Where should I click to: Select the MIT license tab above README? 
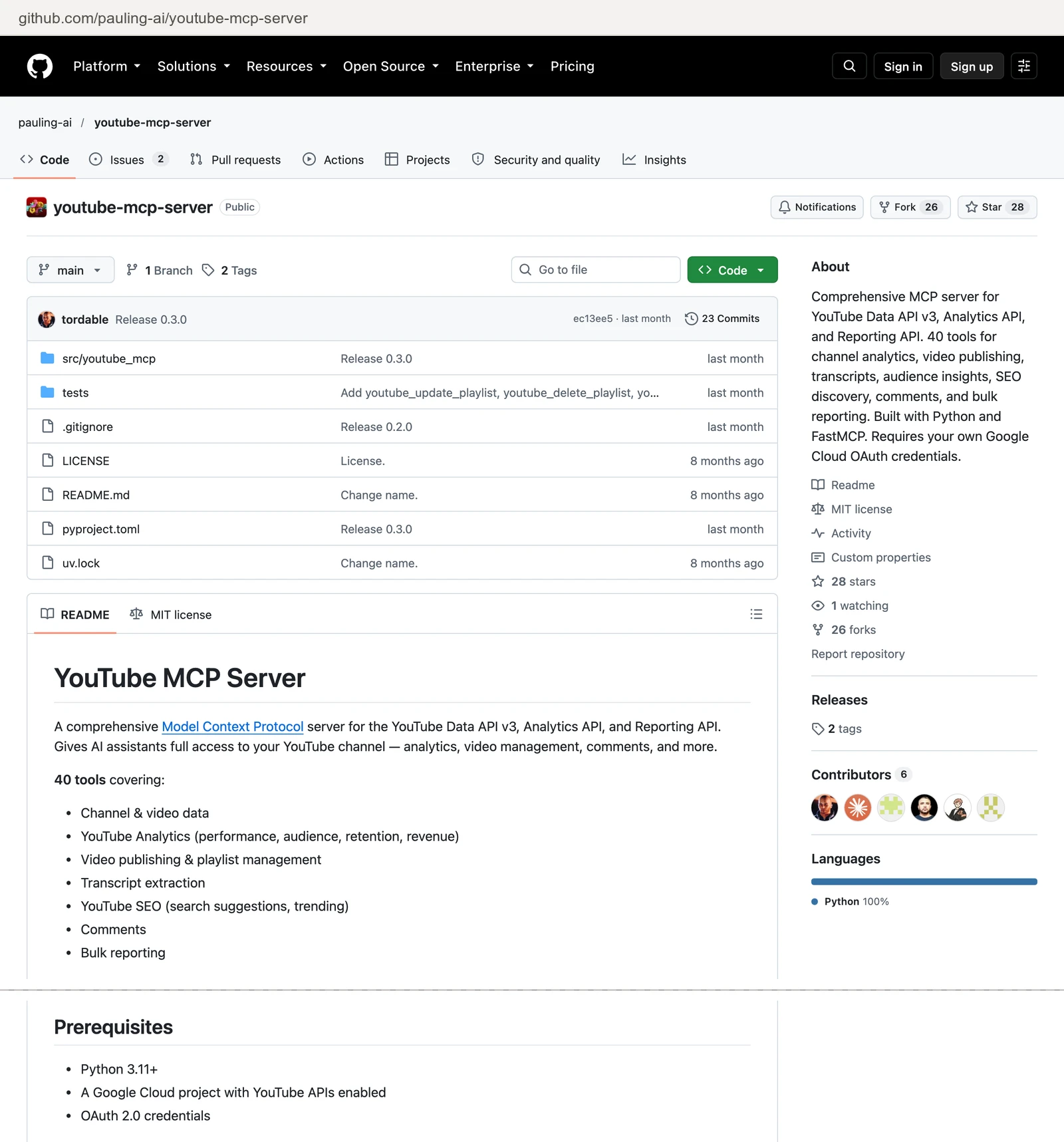click(171, 615)
